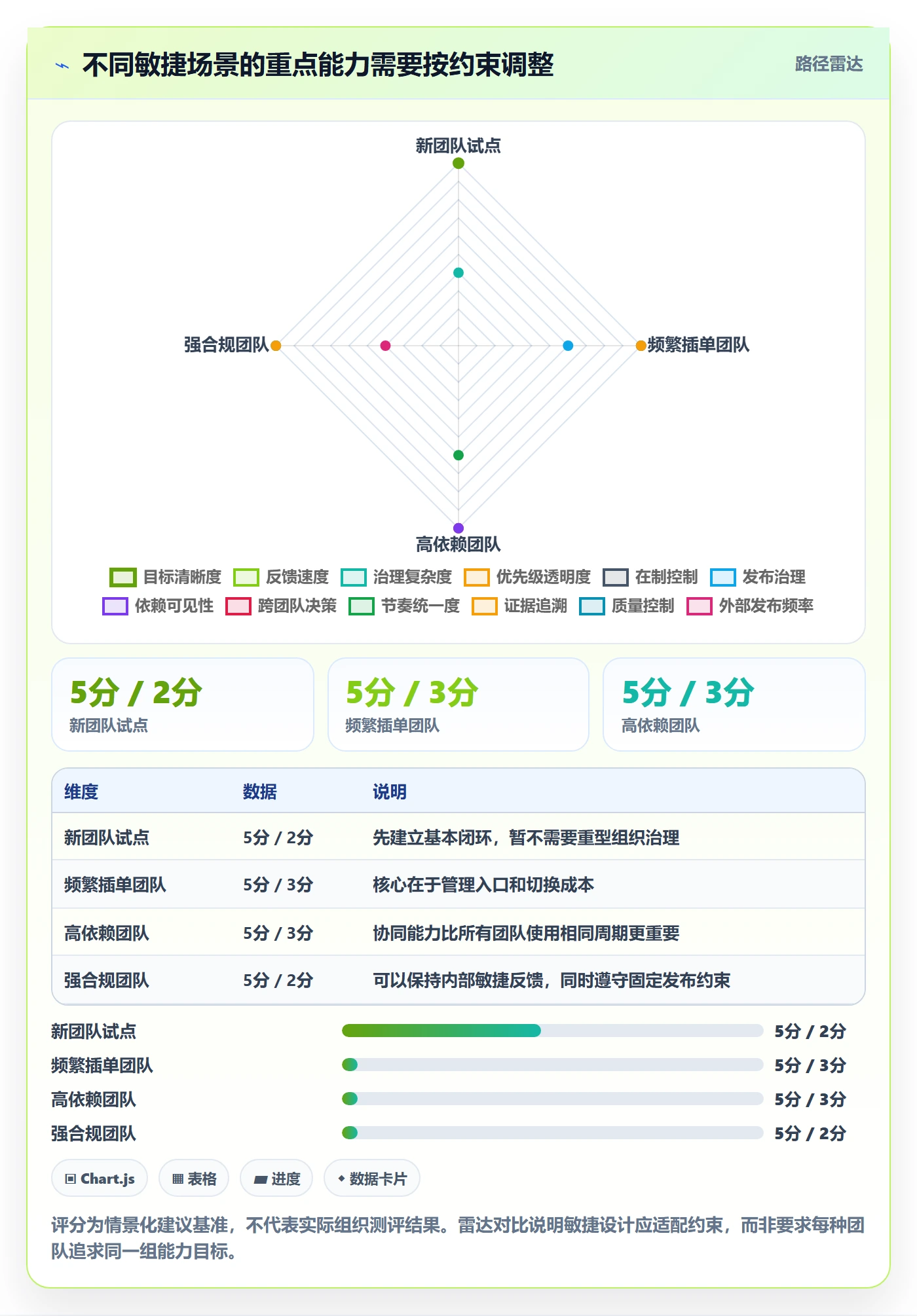The image size is (917, 1316).
Task: Toggle the 证据追溯 legend item
Action: 519,606
